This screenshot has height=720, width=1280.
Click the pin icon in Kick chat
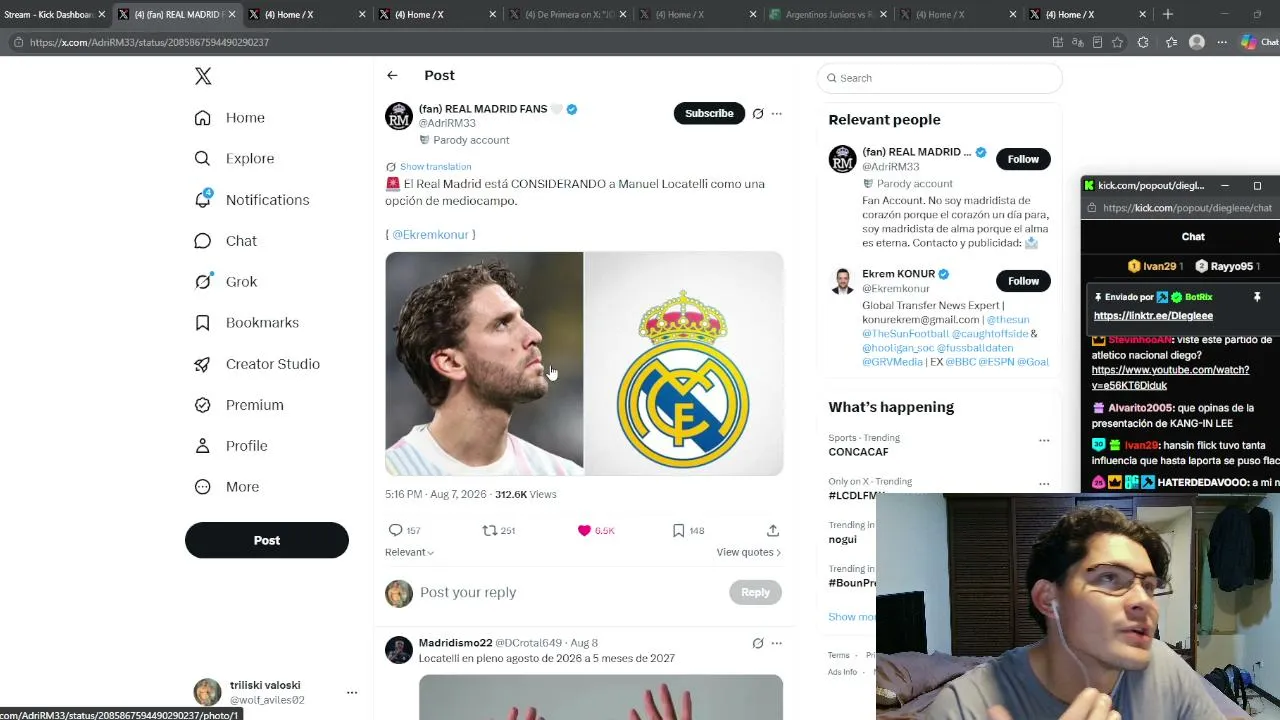tap(1257, 297)
